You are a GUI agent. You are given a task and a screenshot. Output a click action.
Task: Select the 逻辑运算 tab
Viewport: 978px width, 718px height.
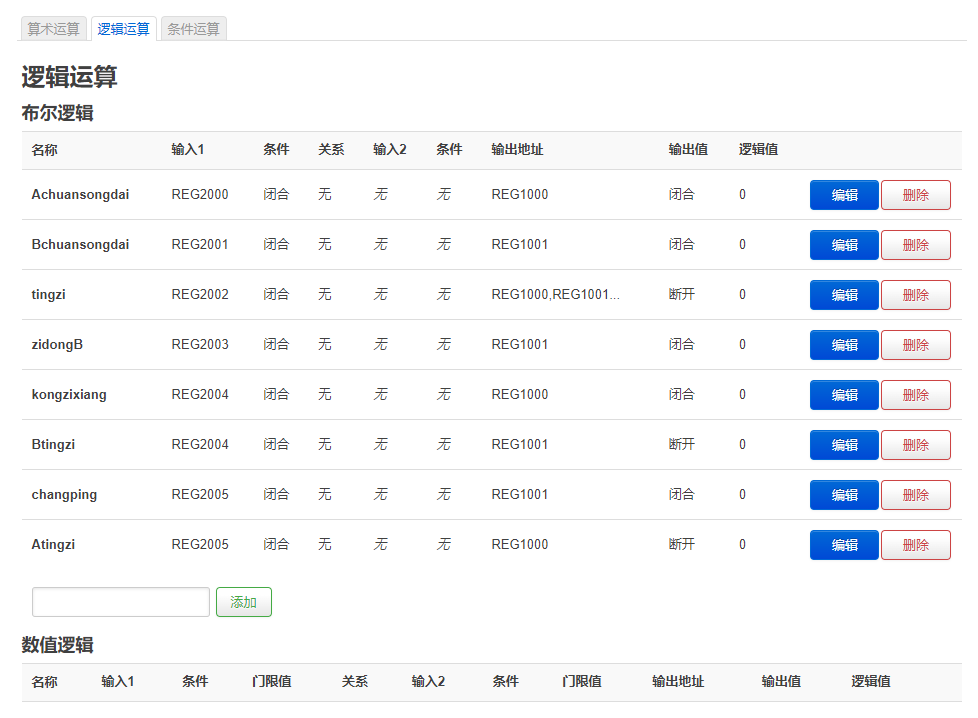[x=123, y=29]
